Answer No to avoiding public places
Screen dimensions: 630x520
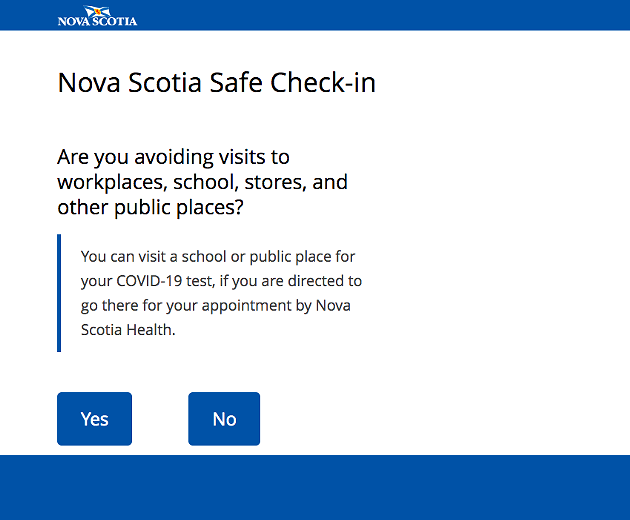coord(224,419)
